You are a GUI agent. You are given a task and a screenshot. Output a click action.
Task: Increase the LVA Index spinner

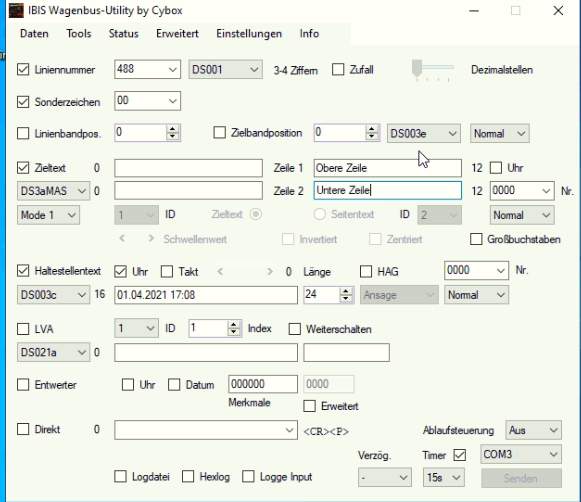pos(233,325)
